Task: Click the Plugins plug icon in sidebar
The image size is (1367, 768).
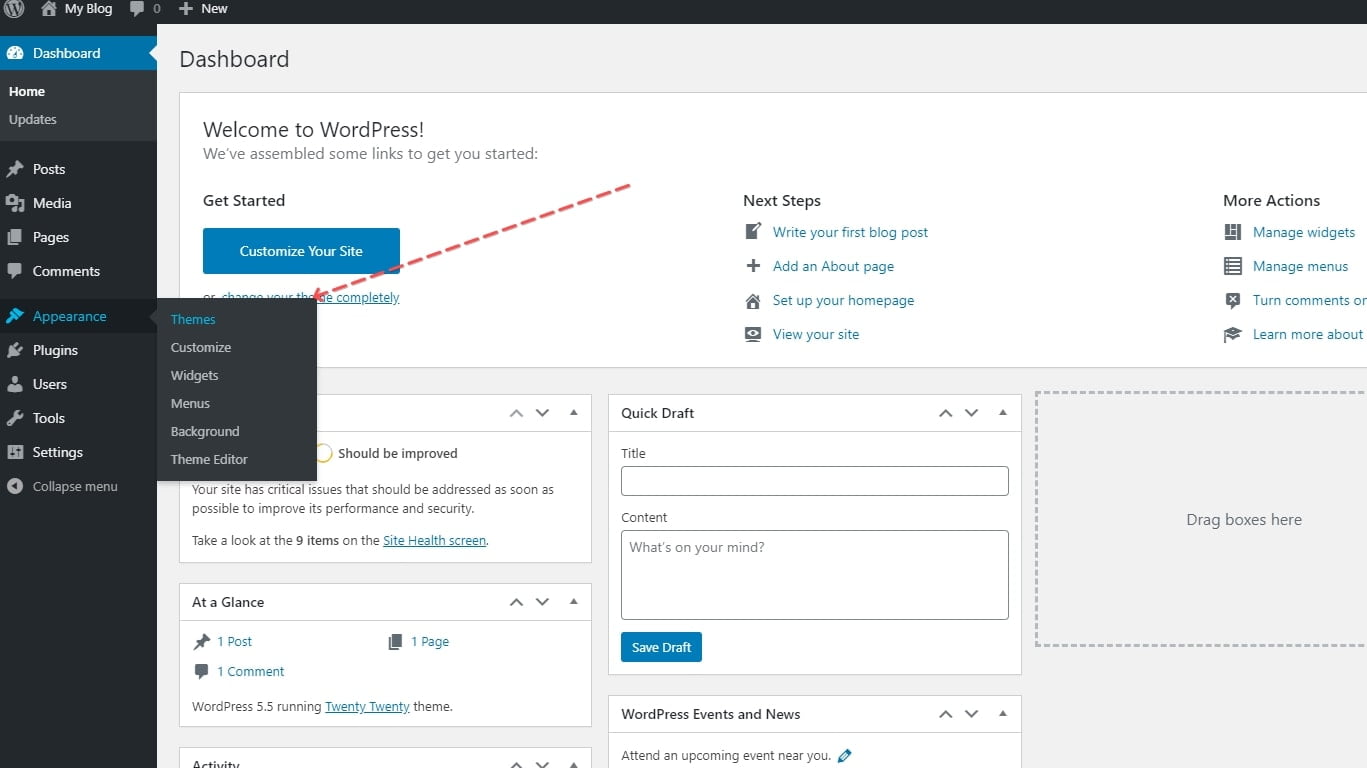Action: pyautogui.click(x=15, y=350)
